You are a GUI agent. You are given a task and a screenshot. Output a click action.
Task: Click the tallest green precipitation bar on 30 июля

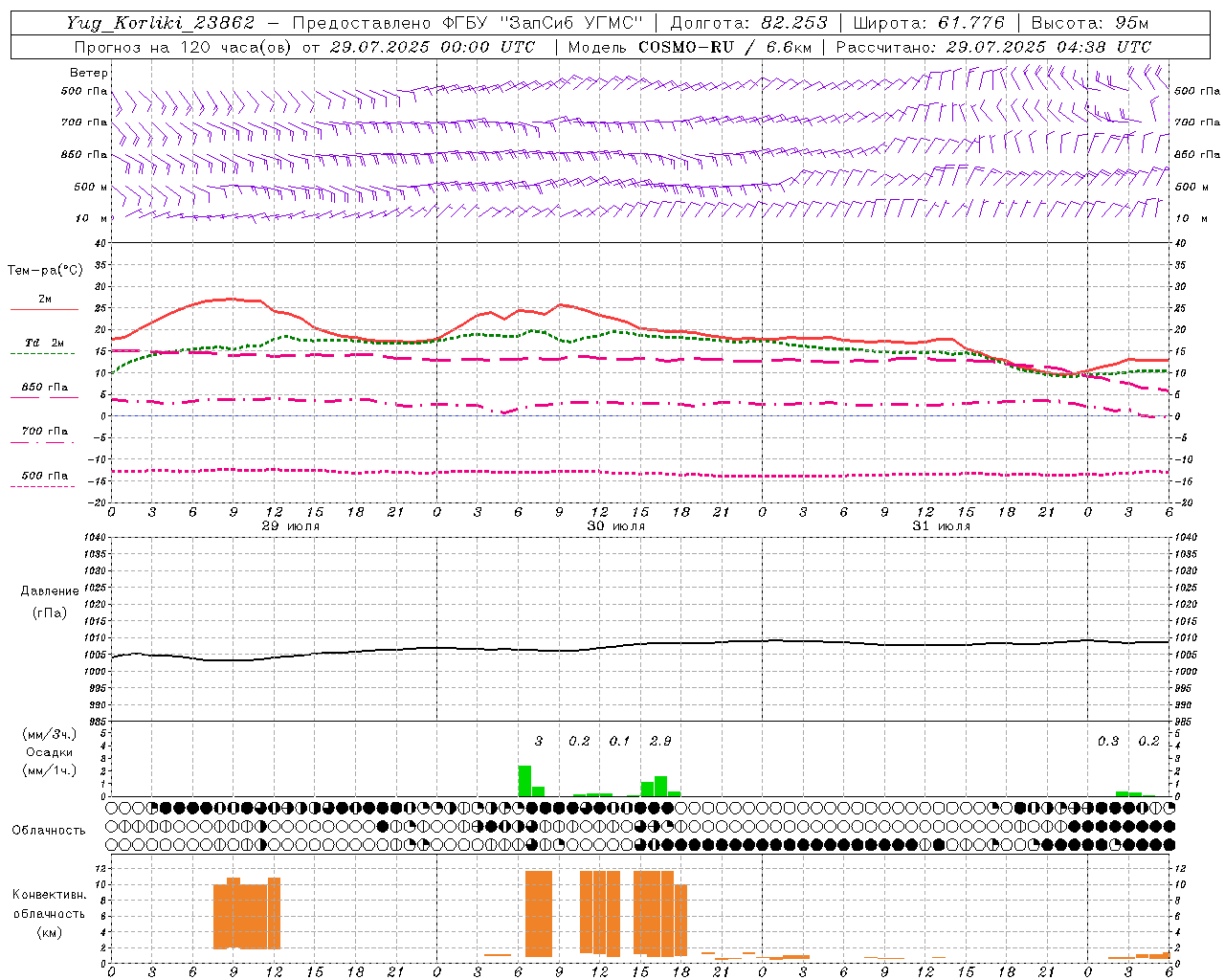(524, 781)
